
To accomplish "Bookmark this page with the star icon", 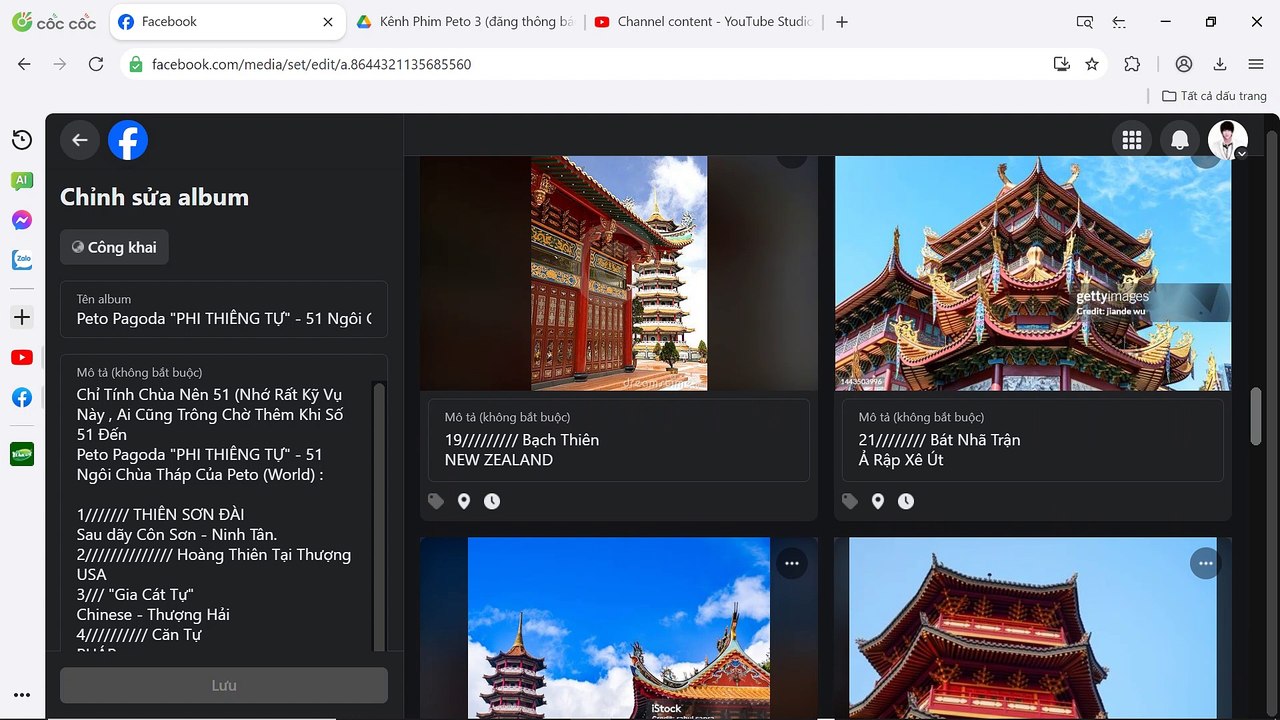I will [x=1092, y=64].
